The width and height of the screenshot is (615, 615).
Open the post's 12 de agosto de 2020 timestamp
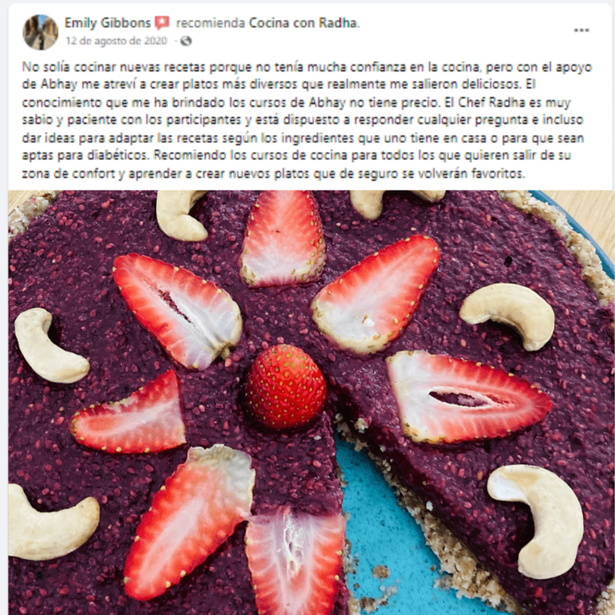116,41
